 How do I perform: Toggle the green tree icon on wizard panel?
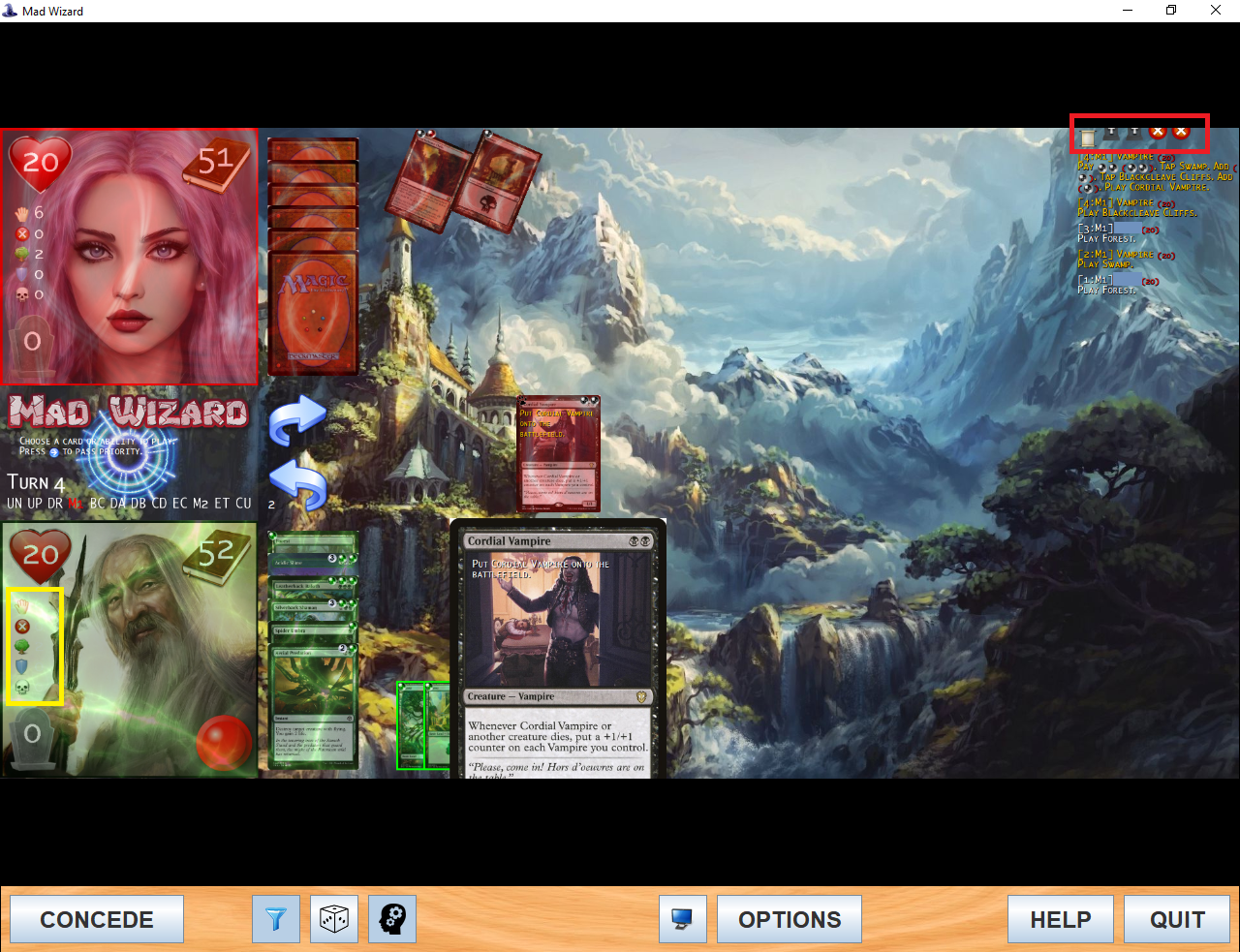(22, 647)
